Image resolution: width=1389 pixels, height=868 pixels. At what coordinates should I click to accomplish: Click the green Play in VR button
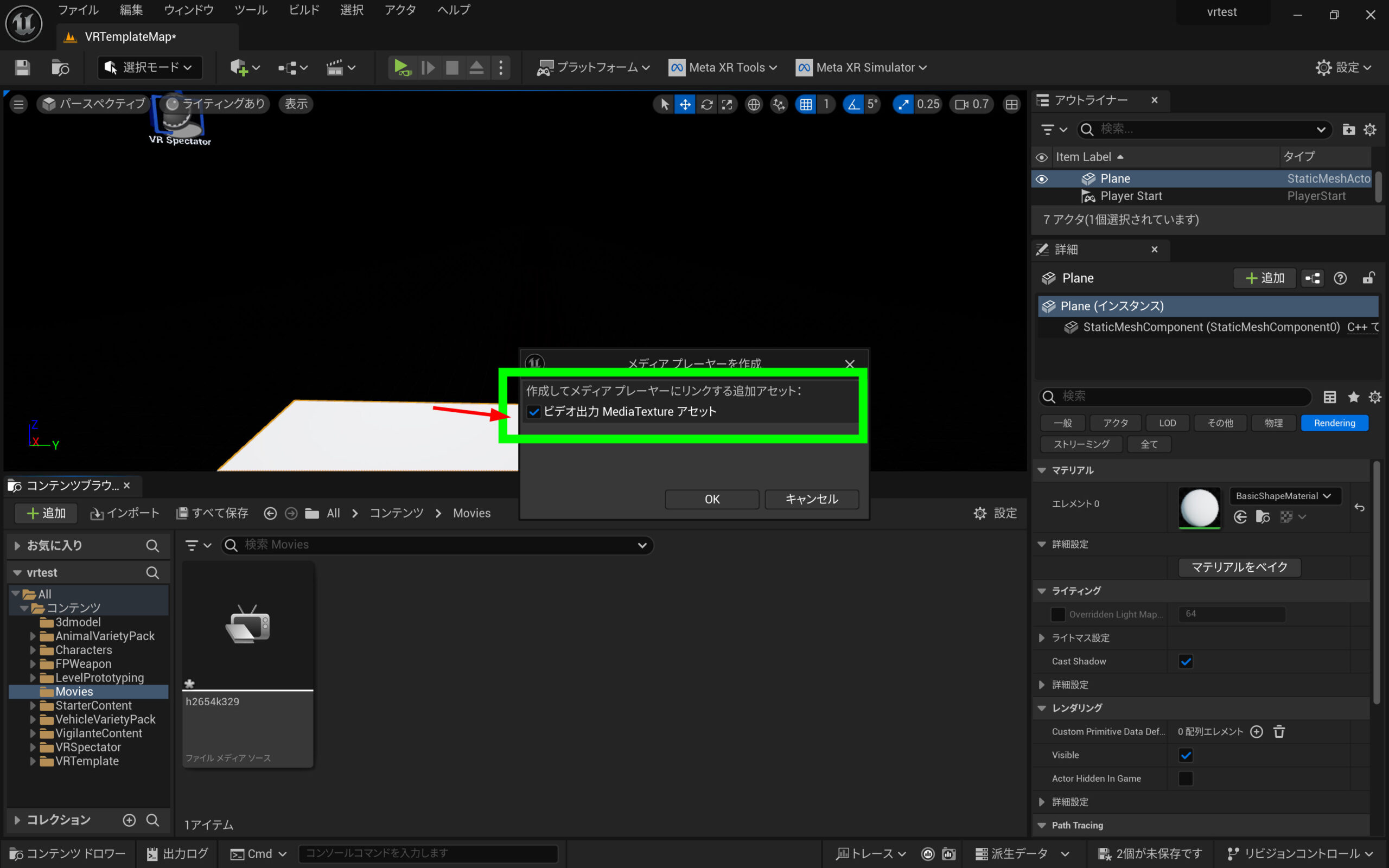coord(402,68)
